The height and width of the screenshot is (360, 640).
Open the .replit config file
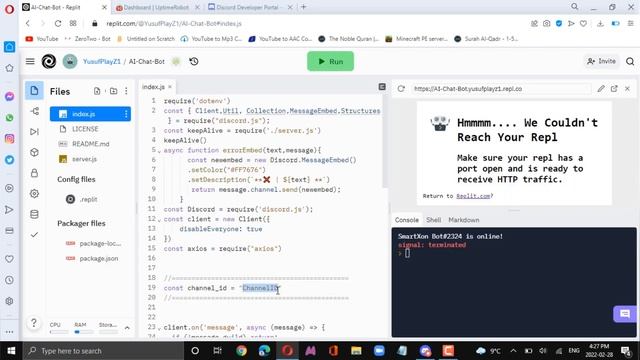tap(88, 199)
